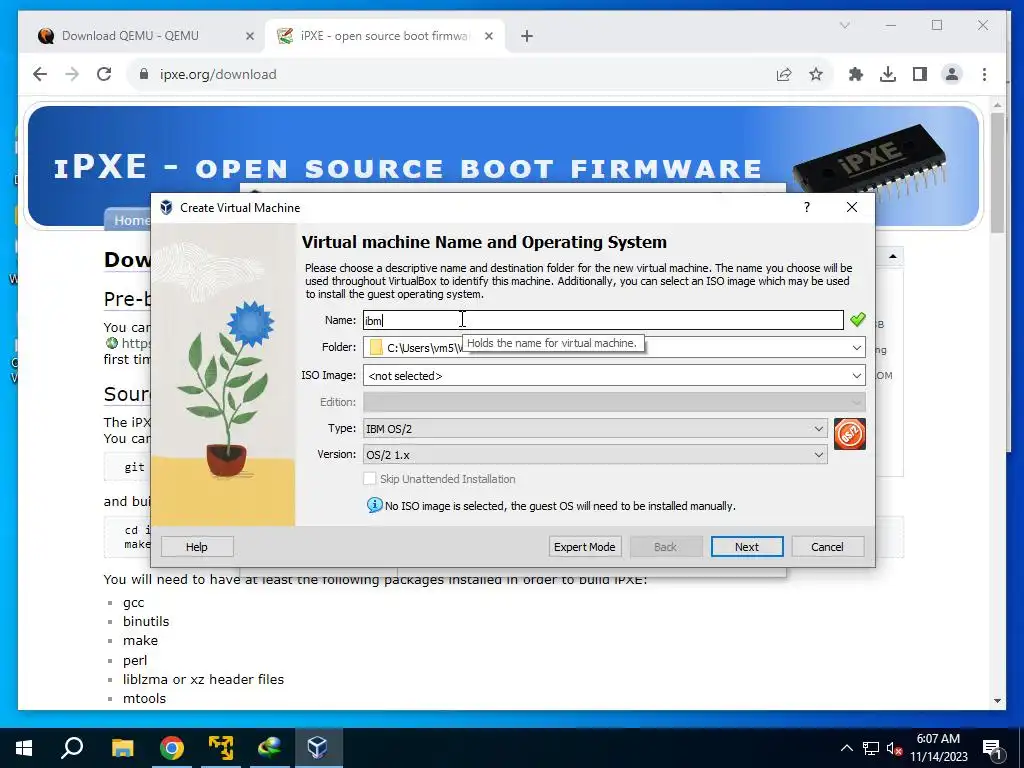Click the blue info icon
Image resolution: width=1024 pixels, height=768 pixels.
pos(374,505)
